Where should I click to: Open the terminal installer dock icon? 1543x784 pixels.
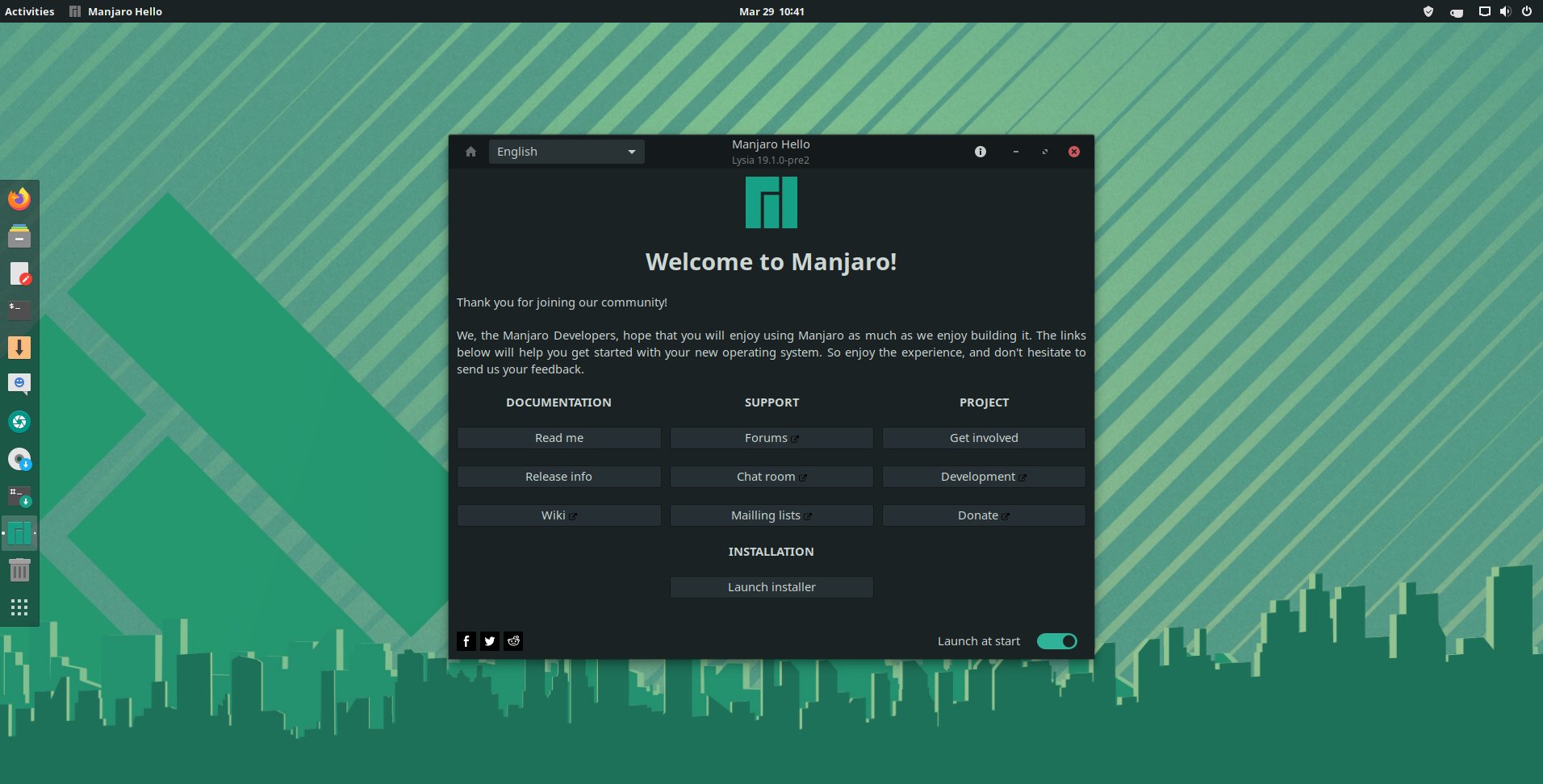pyautogui.click(x=19, y=496)
